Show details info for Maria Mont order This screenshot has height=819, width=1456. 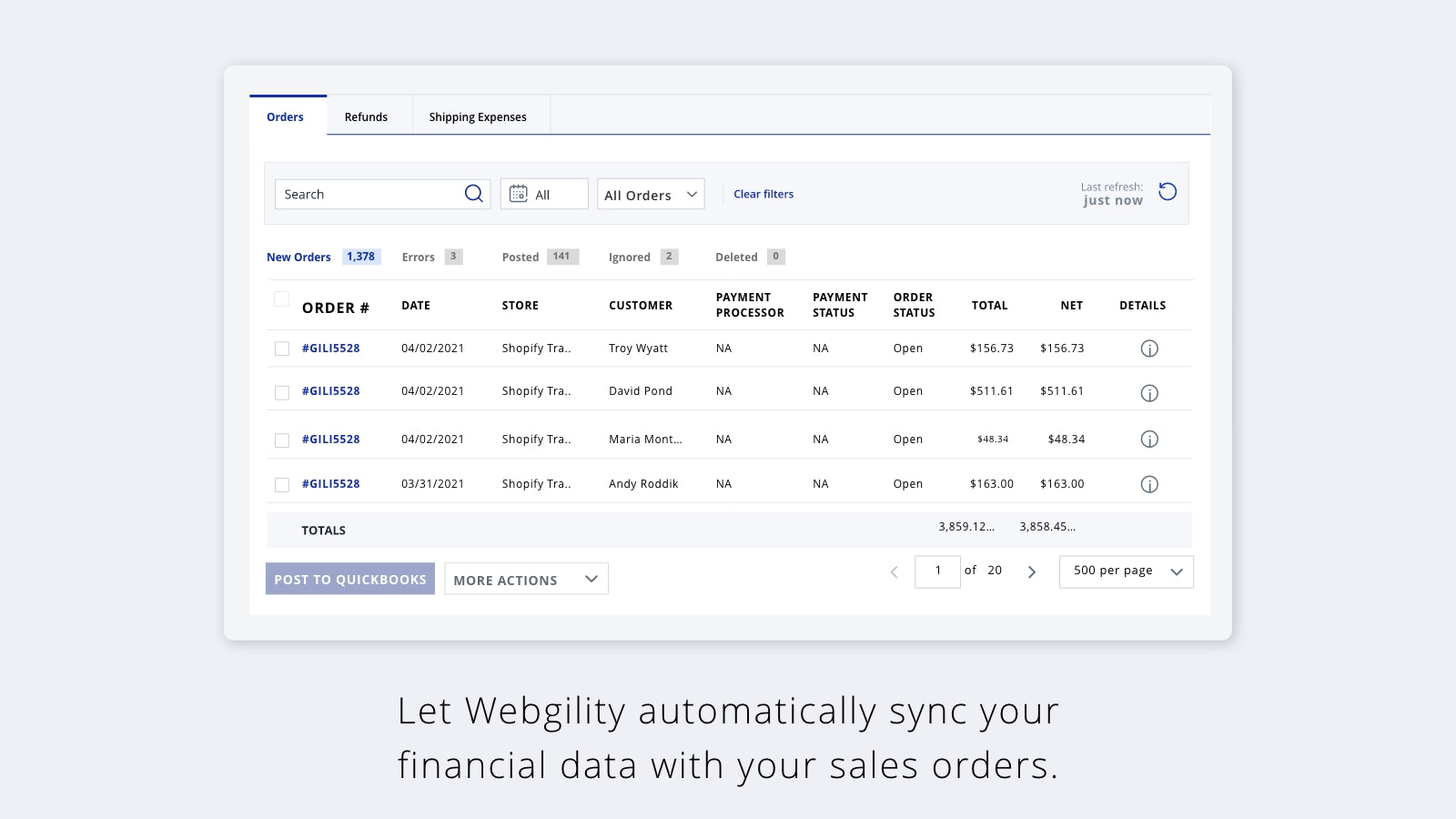1149,440
